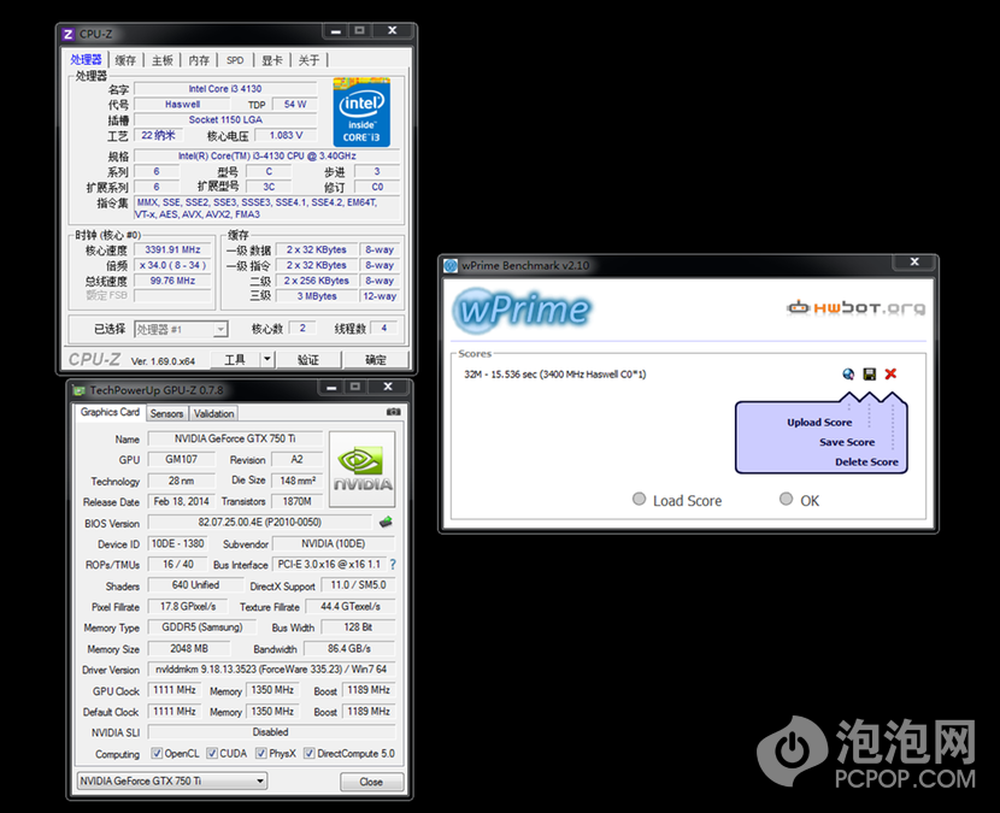Open the processor selection dropdown in CPU-Z
The height and width of the screenshot is (813, 1000).
point(181,329)
